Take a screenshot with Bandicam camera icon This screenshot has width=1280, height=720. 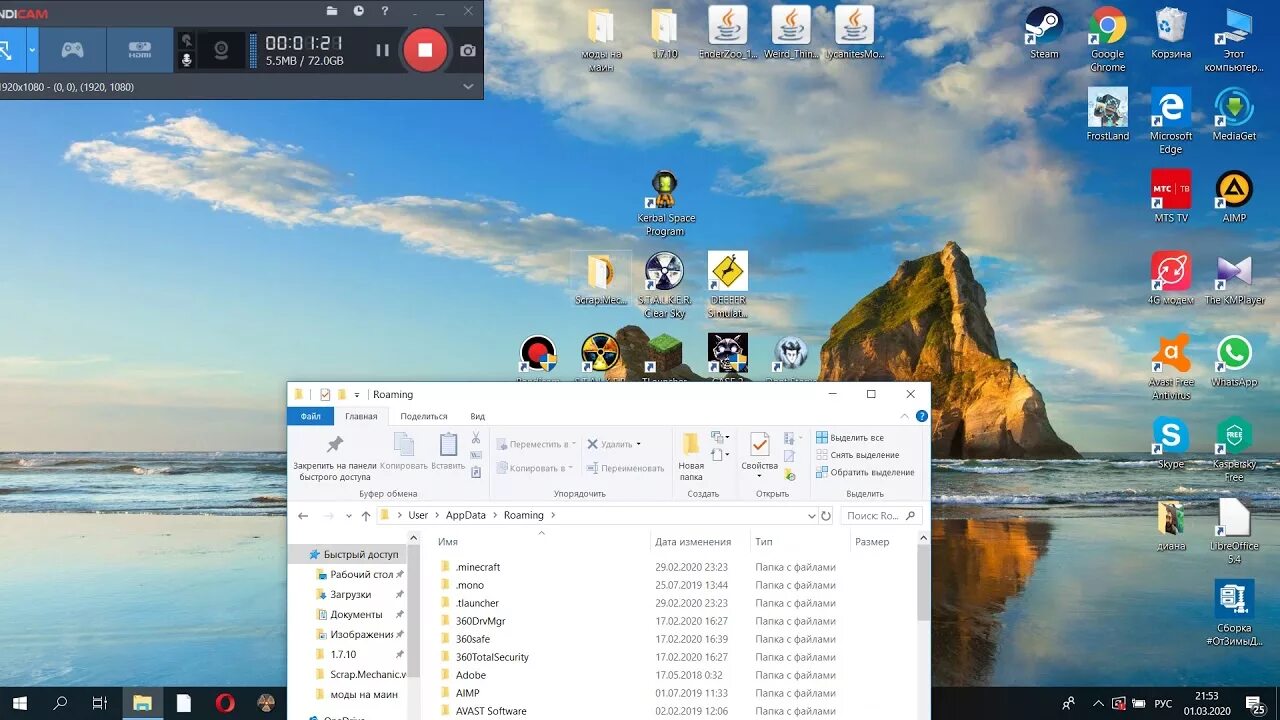pyautogui.click(x=467, y=50)
